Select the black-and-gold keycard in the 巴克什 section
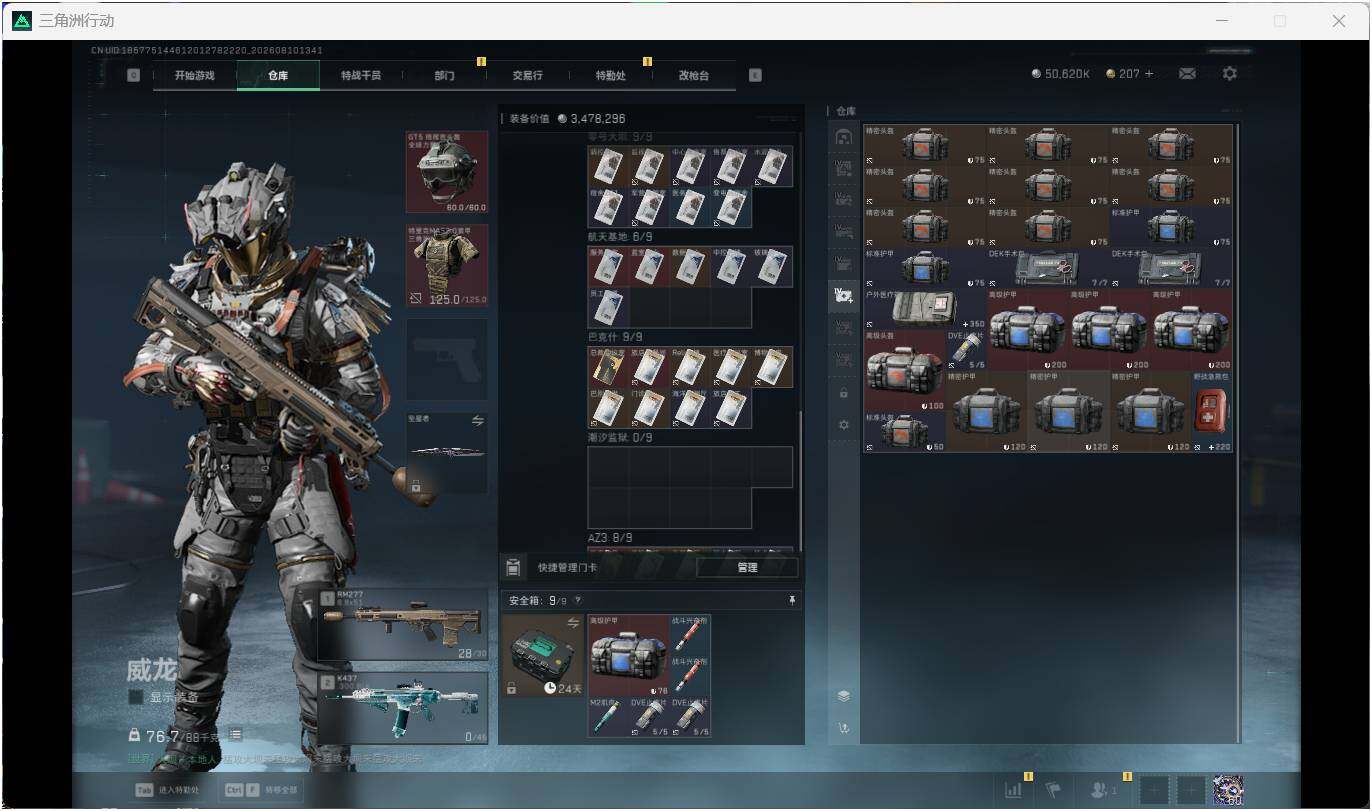1372x811 pixels. point(608,367)
